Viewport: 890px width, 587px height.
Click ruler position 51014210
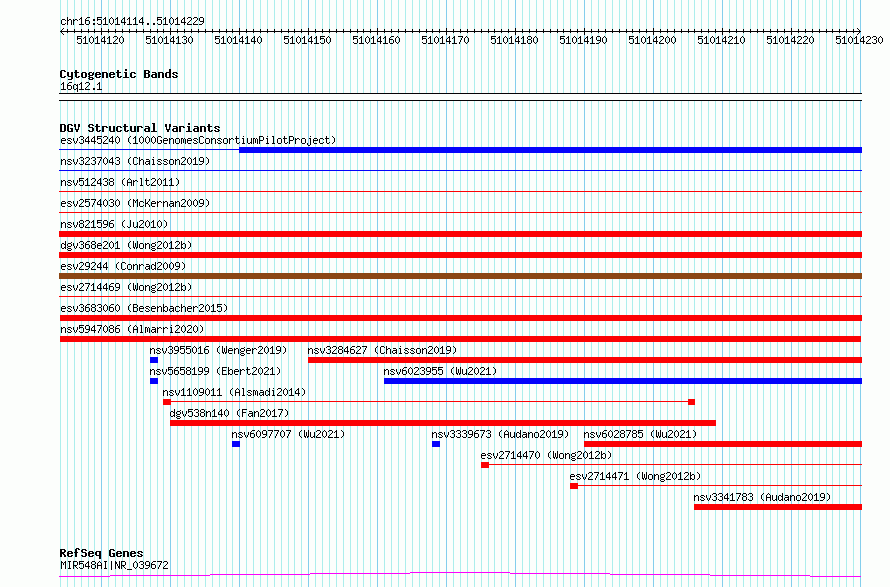pos(721,40)
